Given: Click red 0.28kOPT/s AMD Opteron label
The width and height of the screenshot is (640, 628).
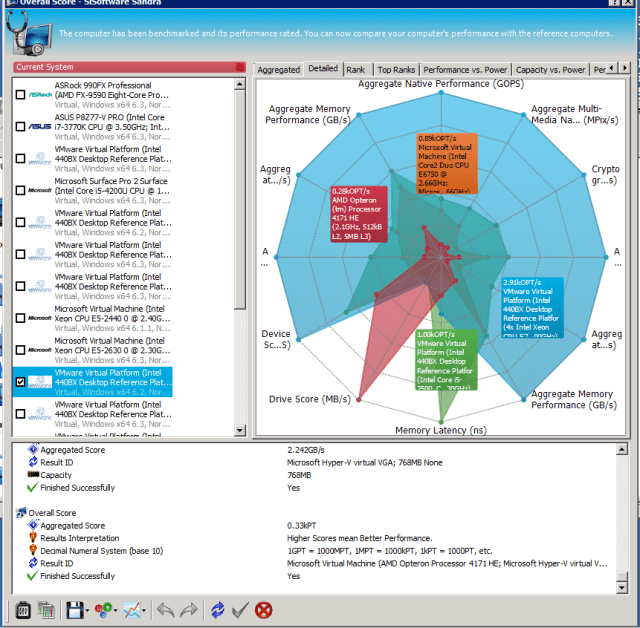Looking at the screenshot, I should point(359,214).
